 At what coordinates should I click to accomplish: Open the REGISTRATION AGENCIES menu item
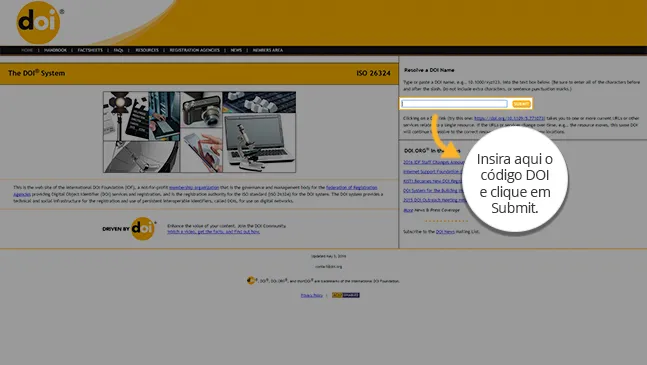(194, 50)
